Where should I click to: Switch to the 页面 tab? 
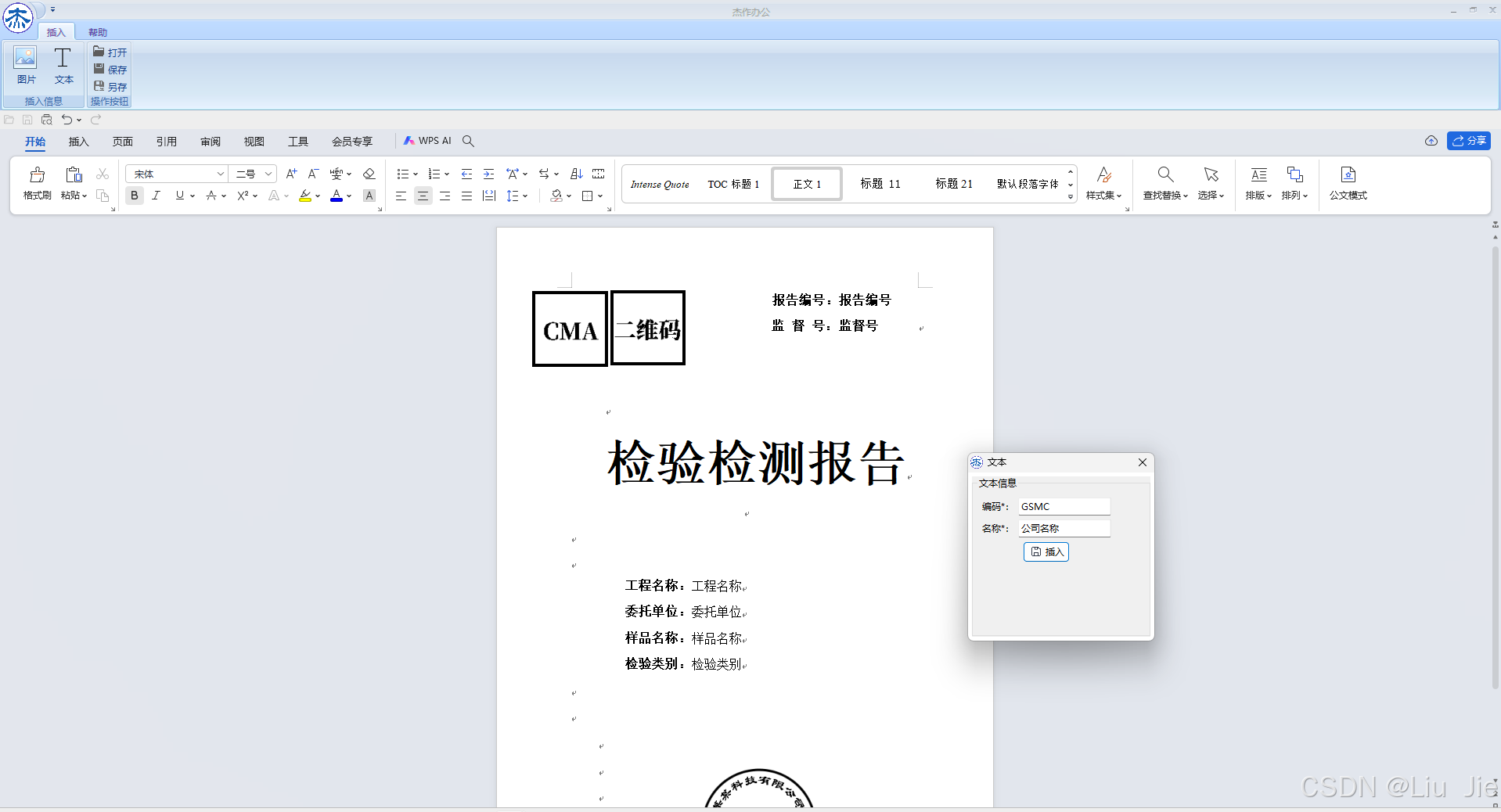pyautogui.click(x=123, y=142)
